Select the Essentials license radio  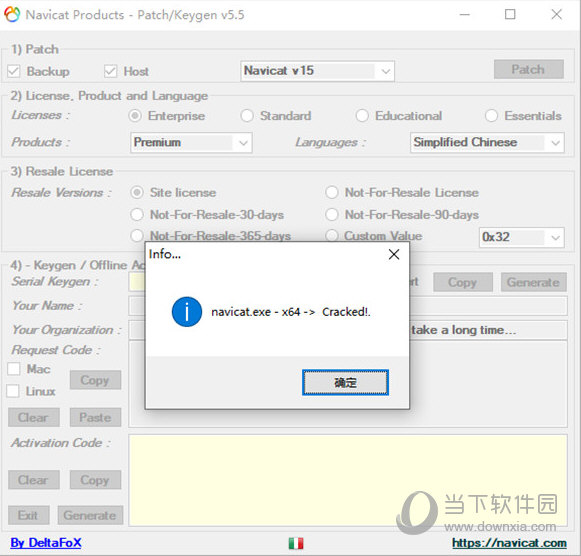point(491,116)
